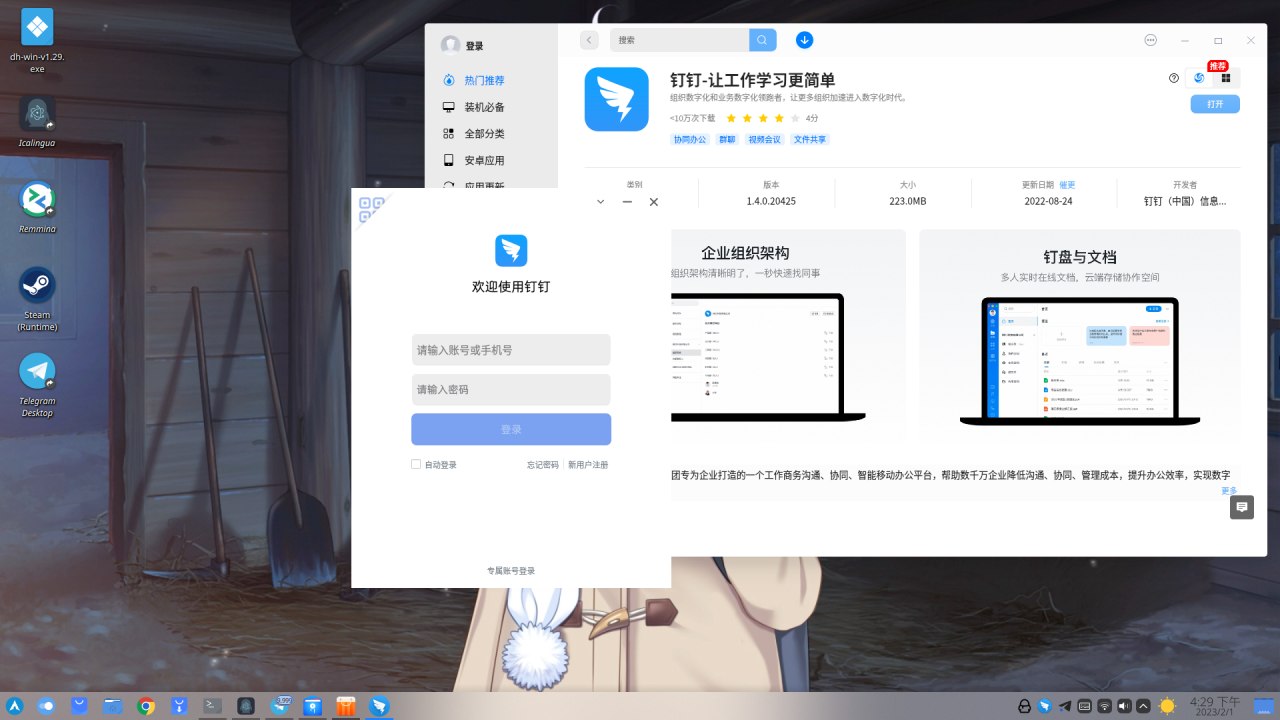This screenshot has width=1280, height=720.
Task: Click the 催更 link beside 更新日期
Action: 1067,185
